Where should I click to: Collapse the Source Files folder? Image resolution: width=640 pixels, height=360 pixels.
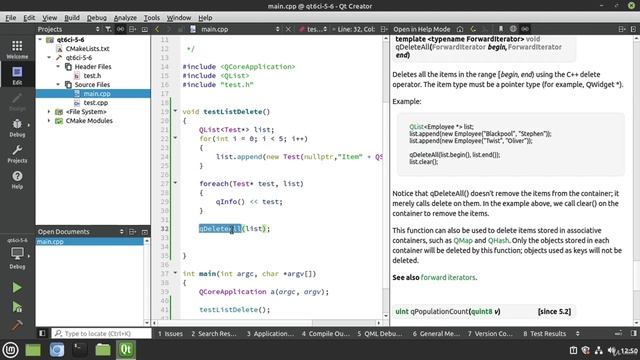[x=58, y=84]
